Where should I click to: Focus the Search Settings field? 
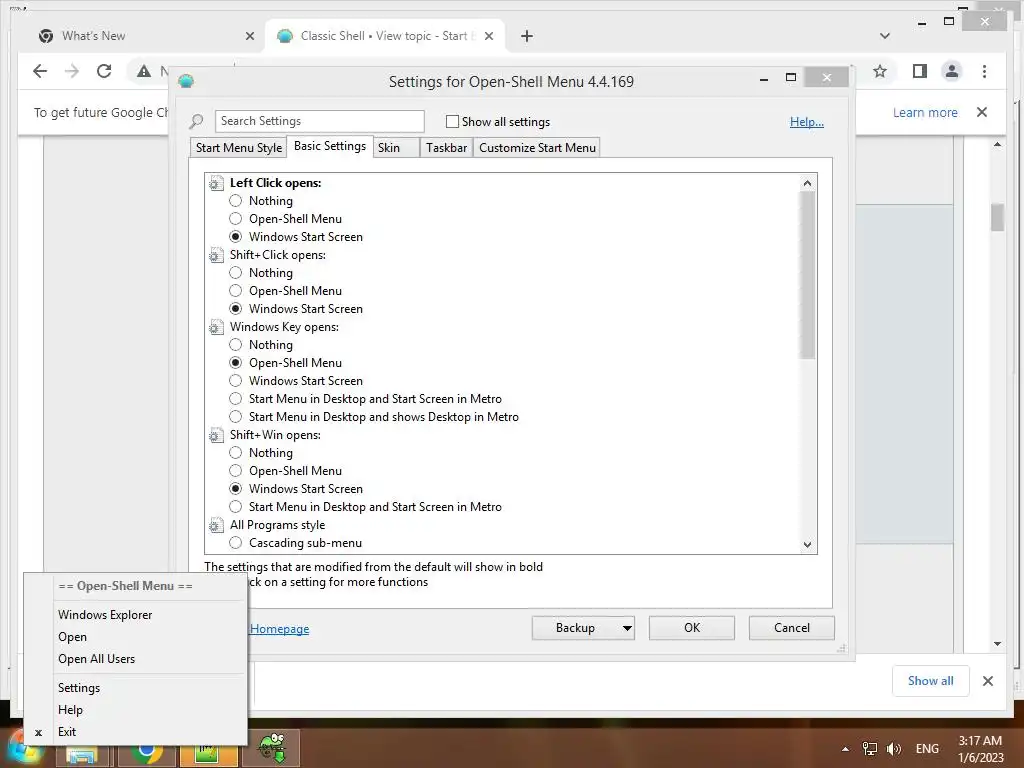pos(319,121)
